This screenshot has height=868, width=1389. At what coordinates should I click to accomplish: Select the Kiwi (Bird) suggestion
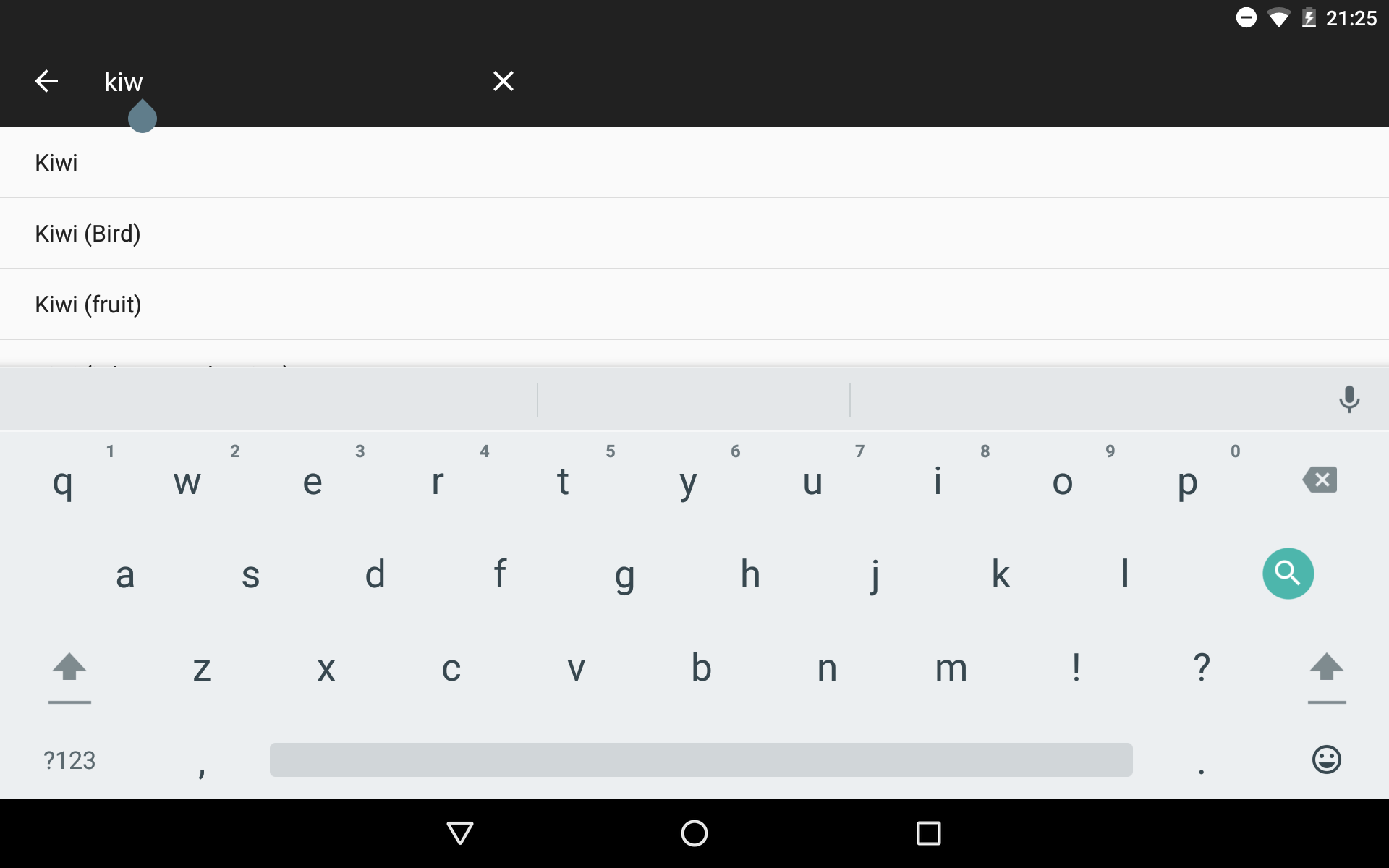click(x=694, y=234)
